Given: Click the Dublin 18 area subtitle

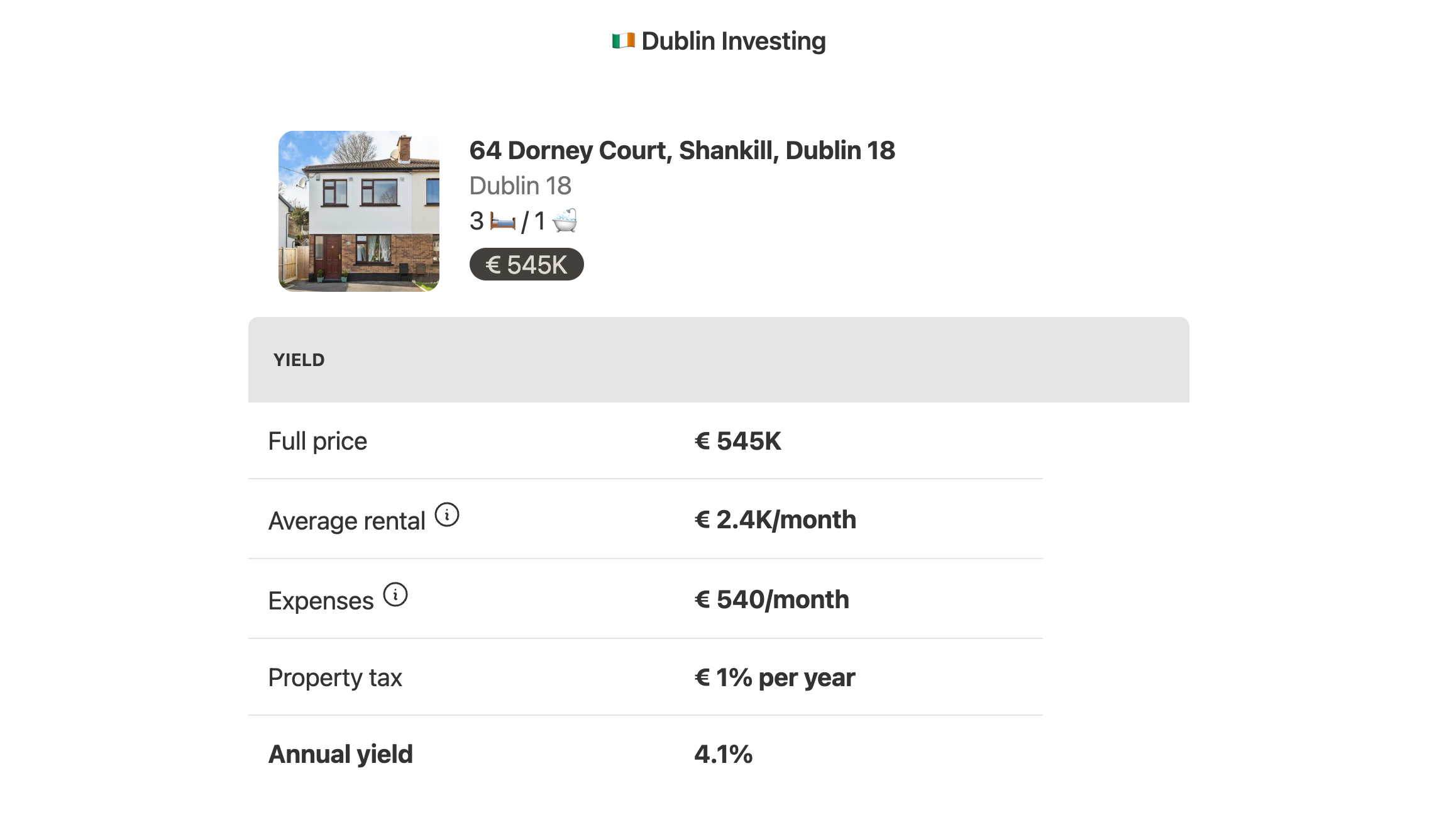Looking at the screenshot, I should coord(520,186).
